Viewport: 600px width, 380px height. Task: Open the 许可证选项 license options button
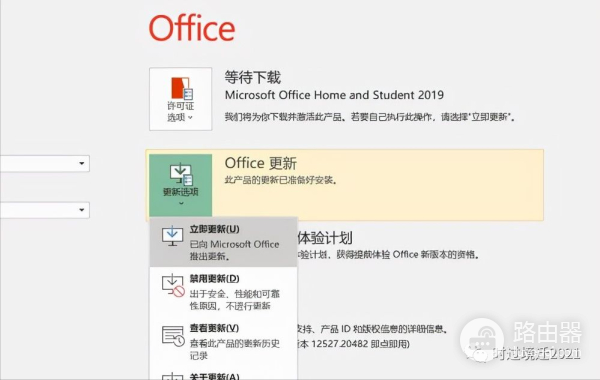pyautogui.click(x=181, y=99)
